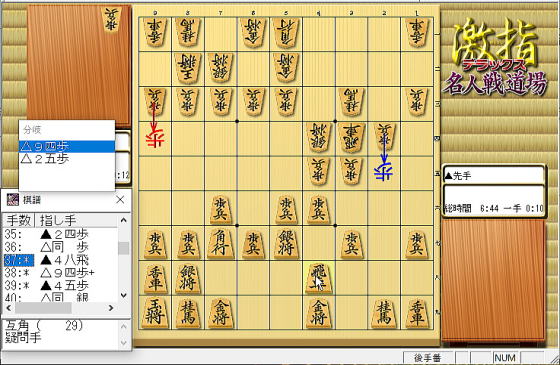
Task: Select move 36 △同歩 in list
Action: point(61,247)
